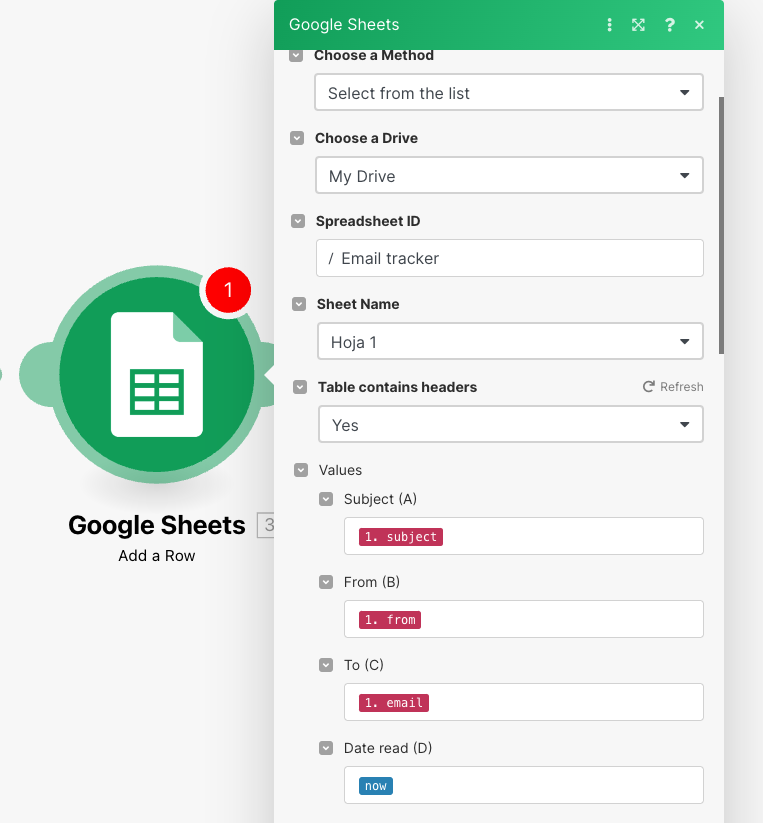Click the module number box beside Google Sheets

266,525
